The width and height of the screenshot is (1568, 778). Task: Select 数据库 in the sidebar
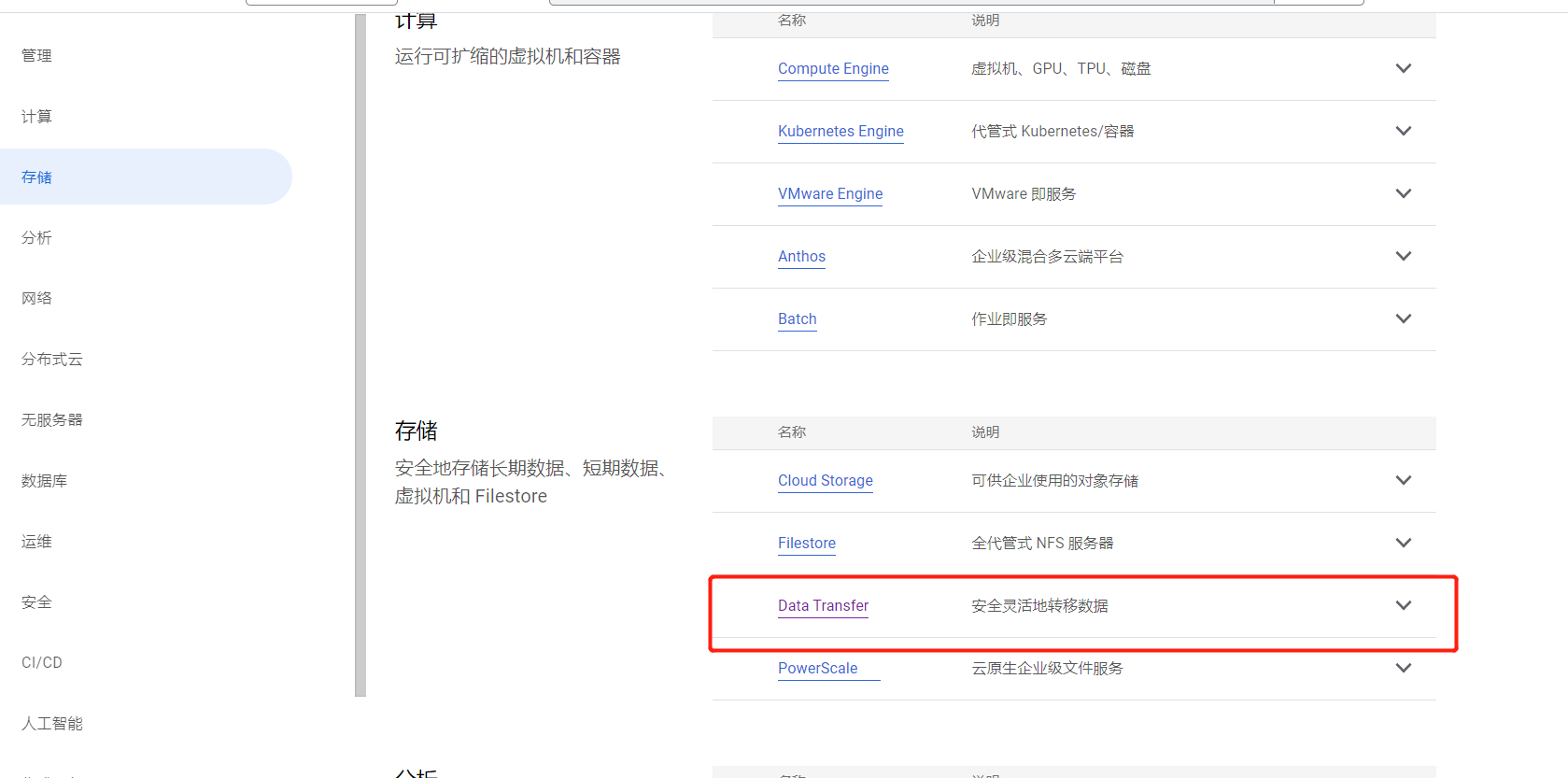pyautogui.click(x=44, y=480)
